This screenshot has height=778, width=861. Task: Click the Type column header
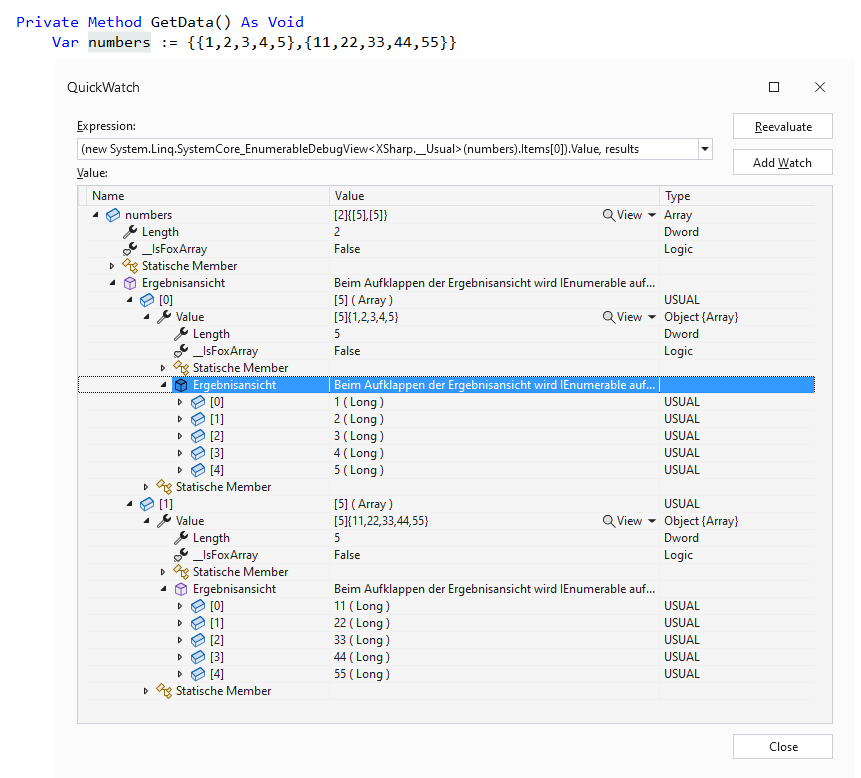(737, 196)
